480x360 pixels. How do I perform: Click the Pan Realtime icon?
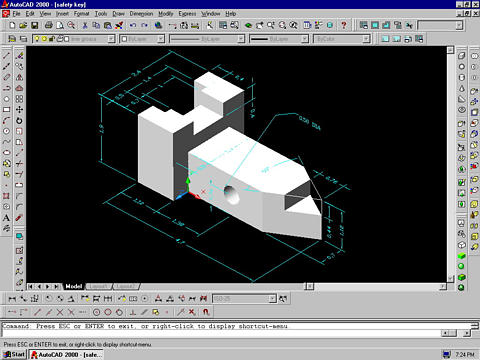(260, 25)
